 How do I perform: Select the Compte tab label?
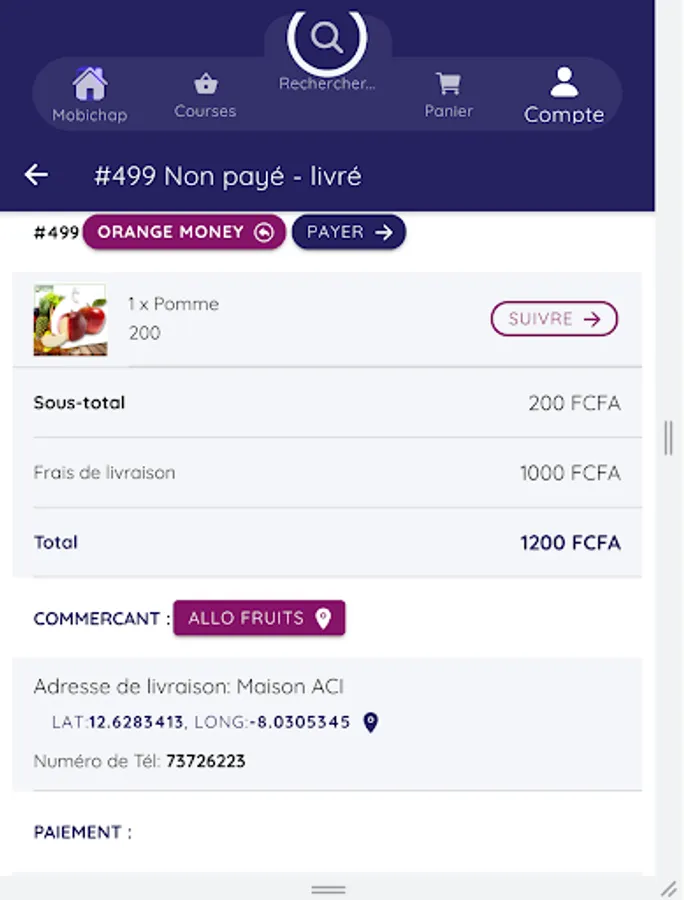click(564, 115)
